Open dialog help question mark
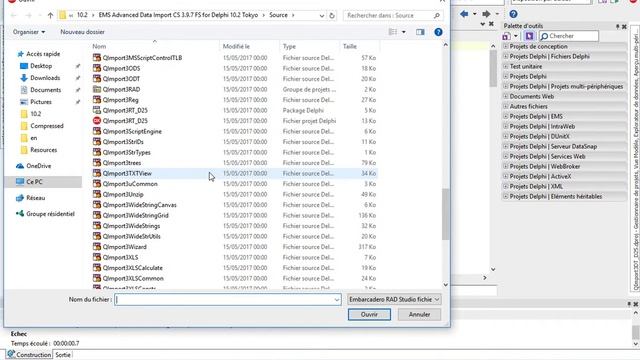 pyautogui.click(x=438, y=32)
